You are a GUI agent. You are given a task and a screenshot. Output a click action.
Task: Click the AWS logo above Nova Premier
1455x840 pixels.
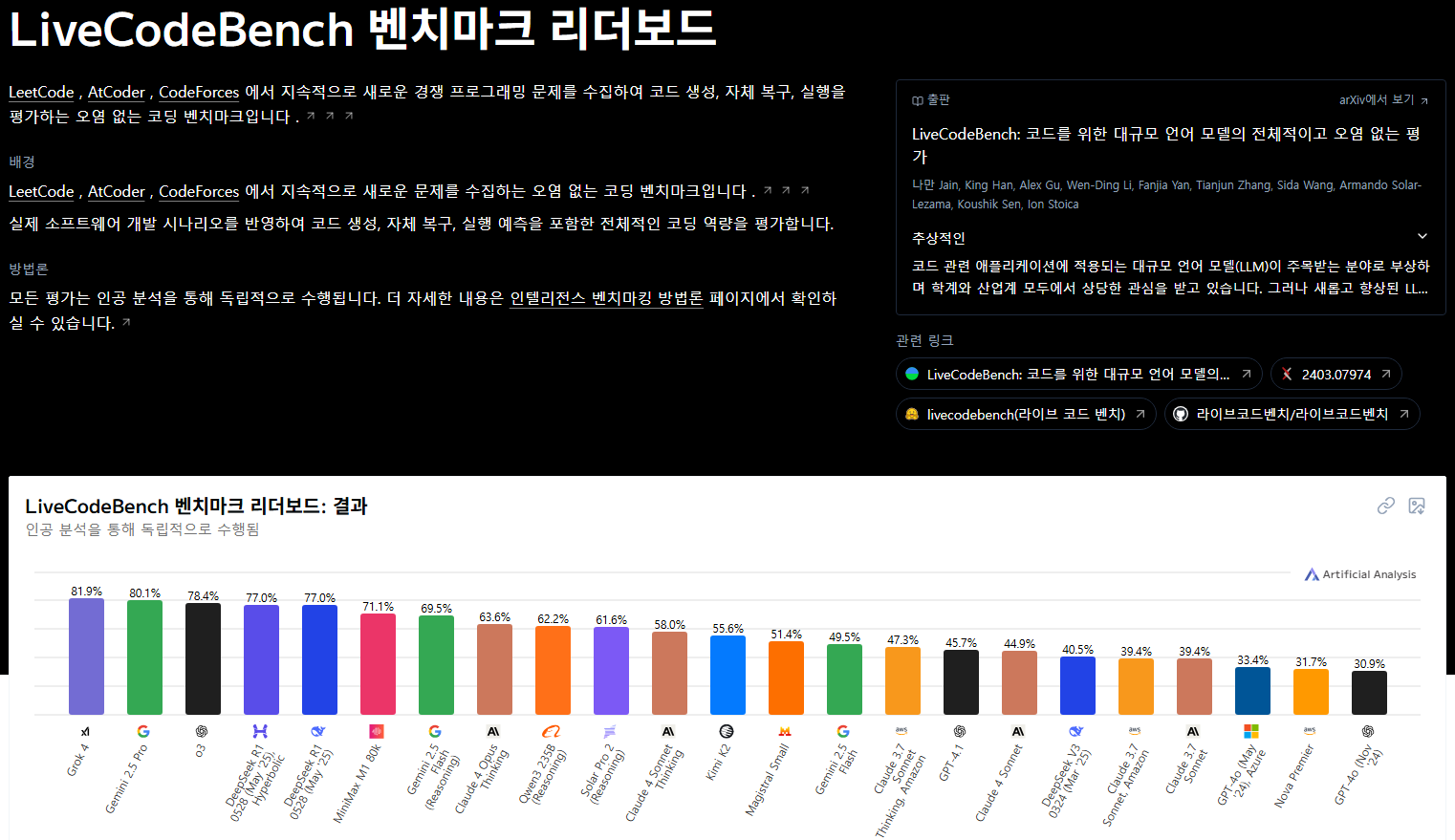(1310, 730)
